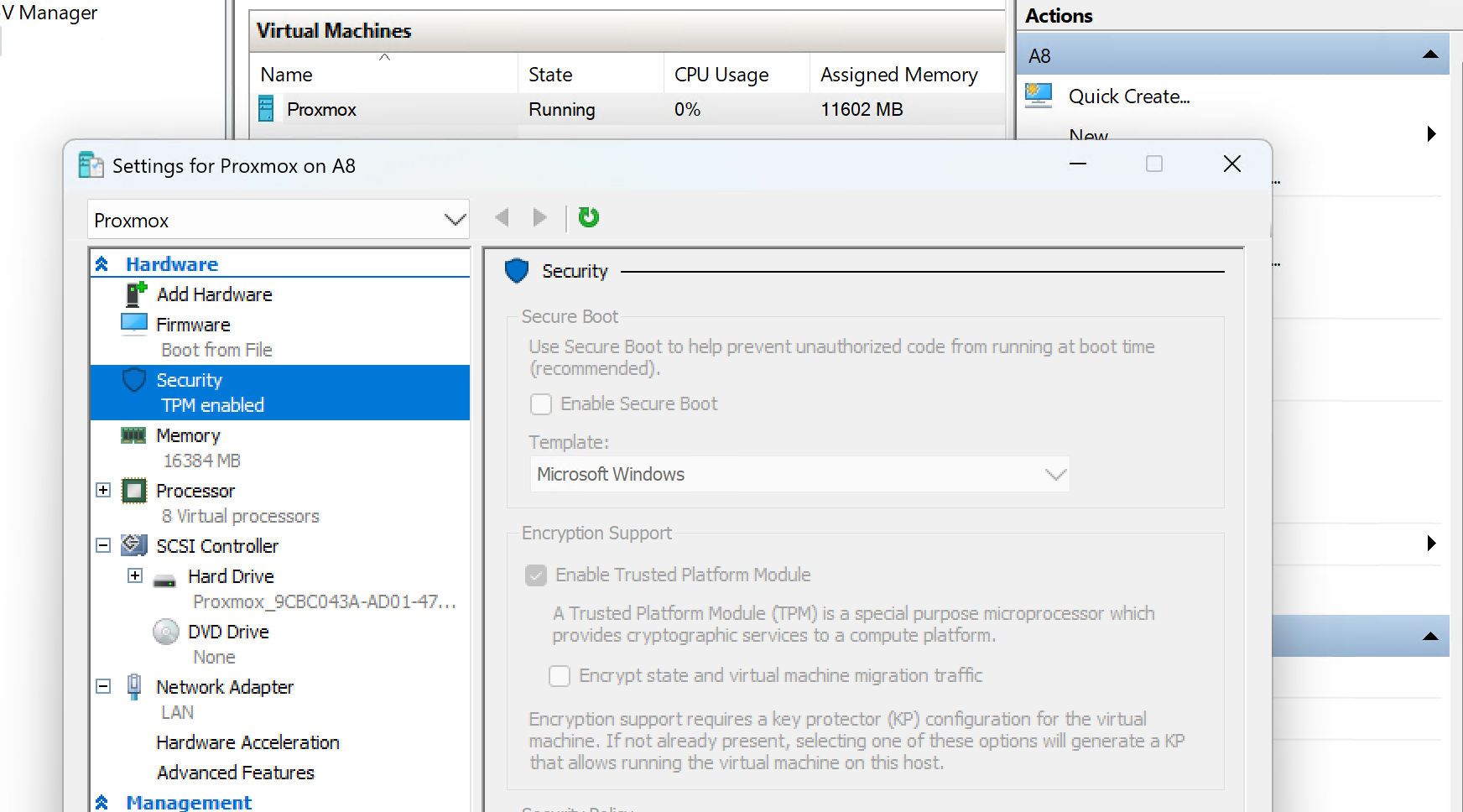The height and width of the screenshot is (812, 1463).
Task: Click 'None' under DVD Drive
Action: coord(214,657)
